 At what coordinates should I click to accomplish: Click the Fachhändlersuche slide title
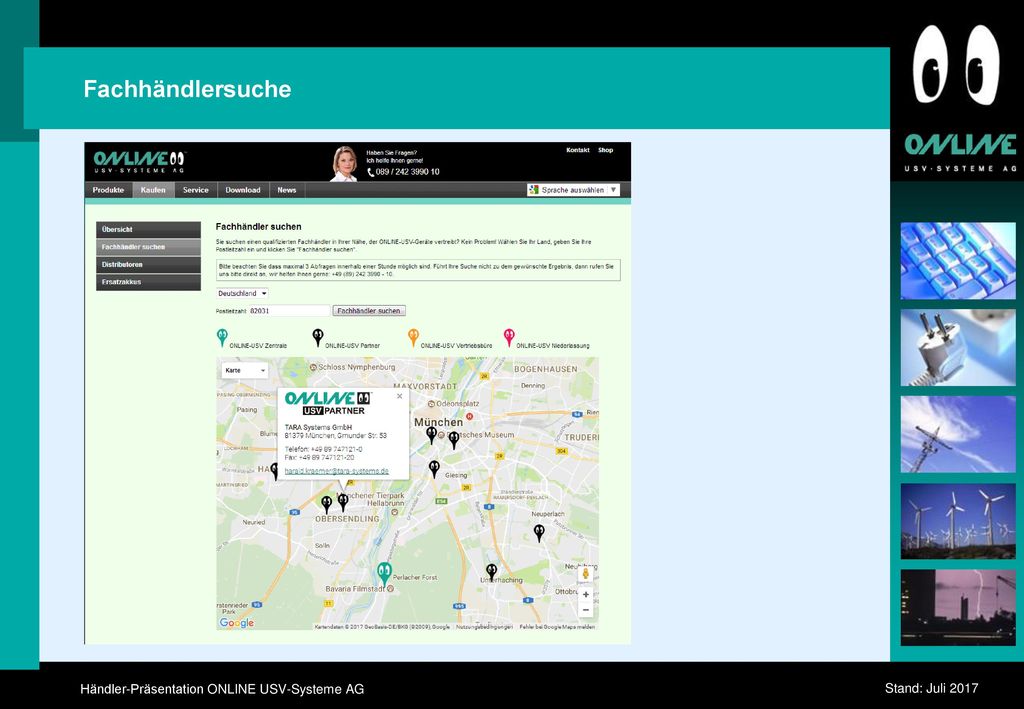187,89
